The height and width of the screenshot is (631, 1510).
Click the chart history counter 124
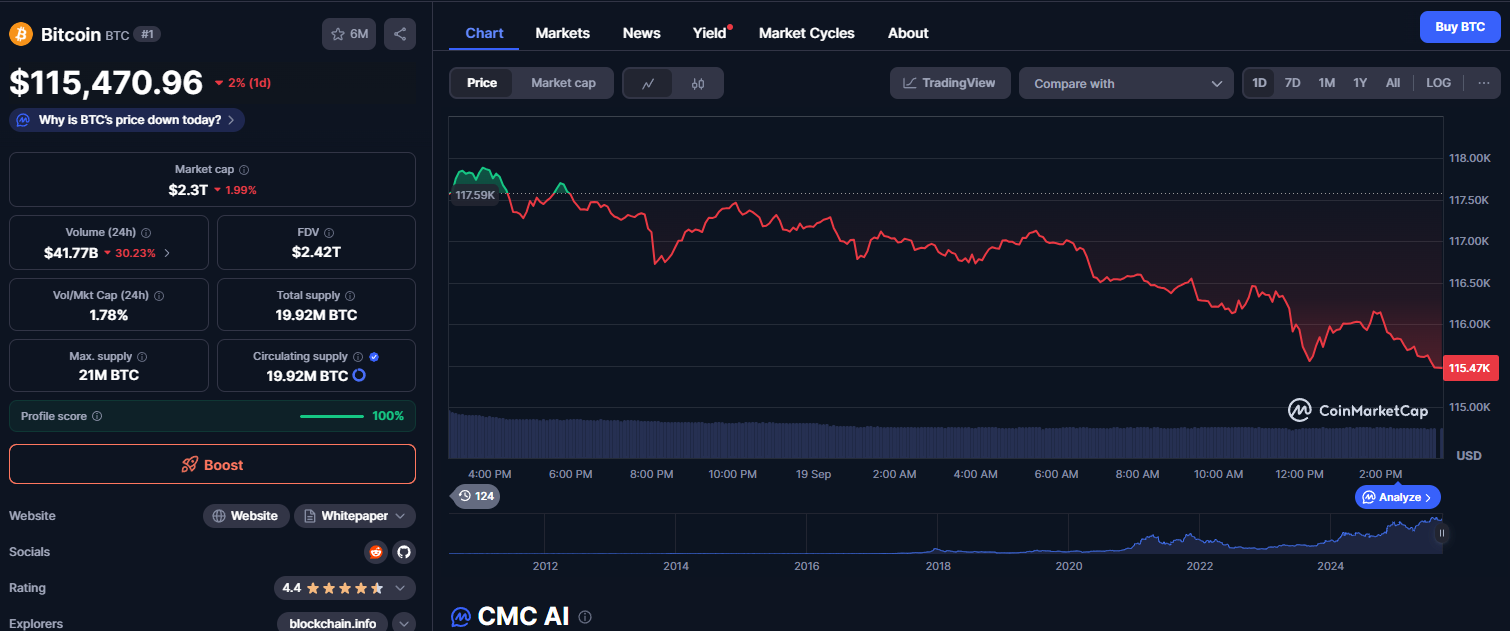(x=476, y=495)
